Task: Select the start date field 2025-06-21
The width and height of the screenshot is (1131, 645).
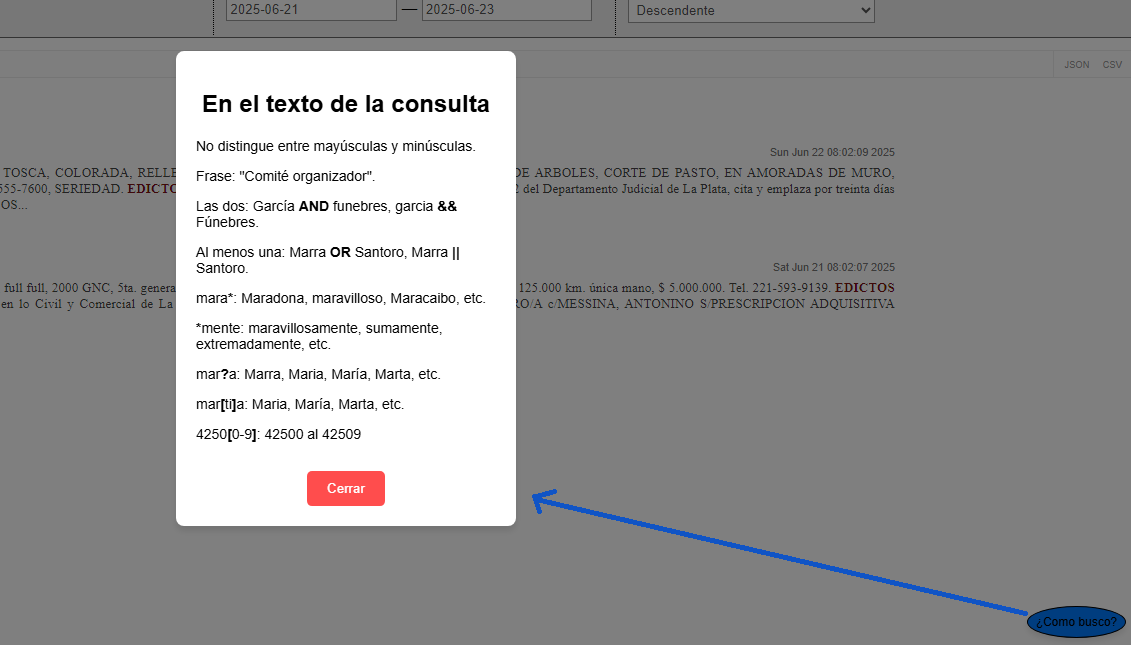Action: (310, 10)
